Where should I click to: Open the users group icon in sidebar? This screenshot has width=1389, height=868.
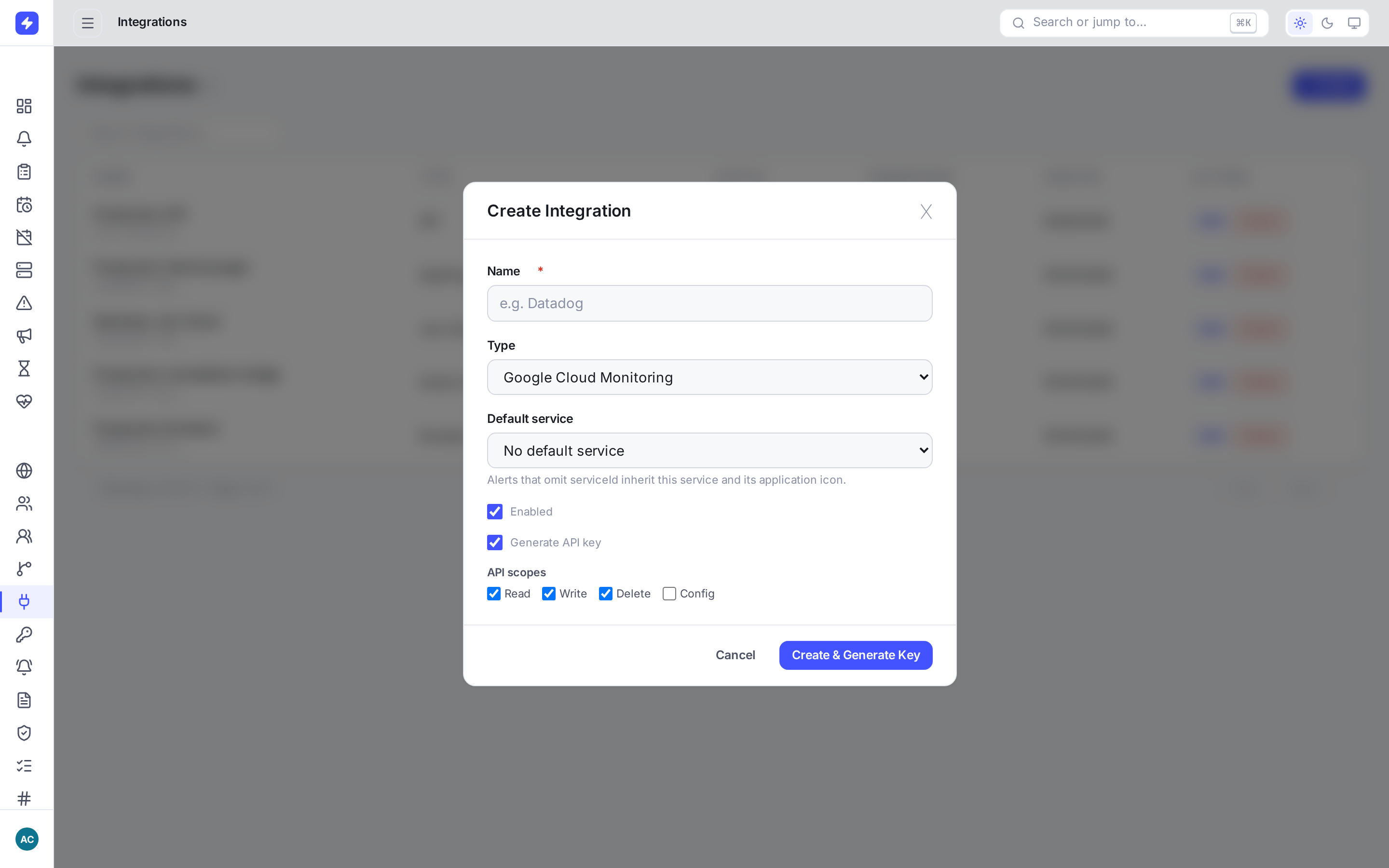click(24, 503)
